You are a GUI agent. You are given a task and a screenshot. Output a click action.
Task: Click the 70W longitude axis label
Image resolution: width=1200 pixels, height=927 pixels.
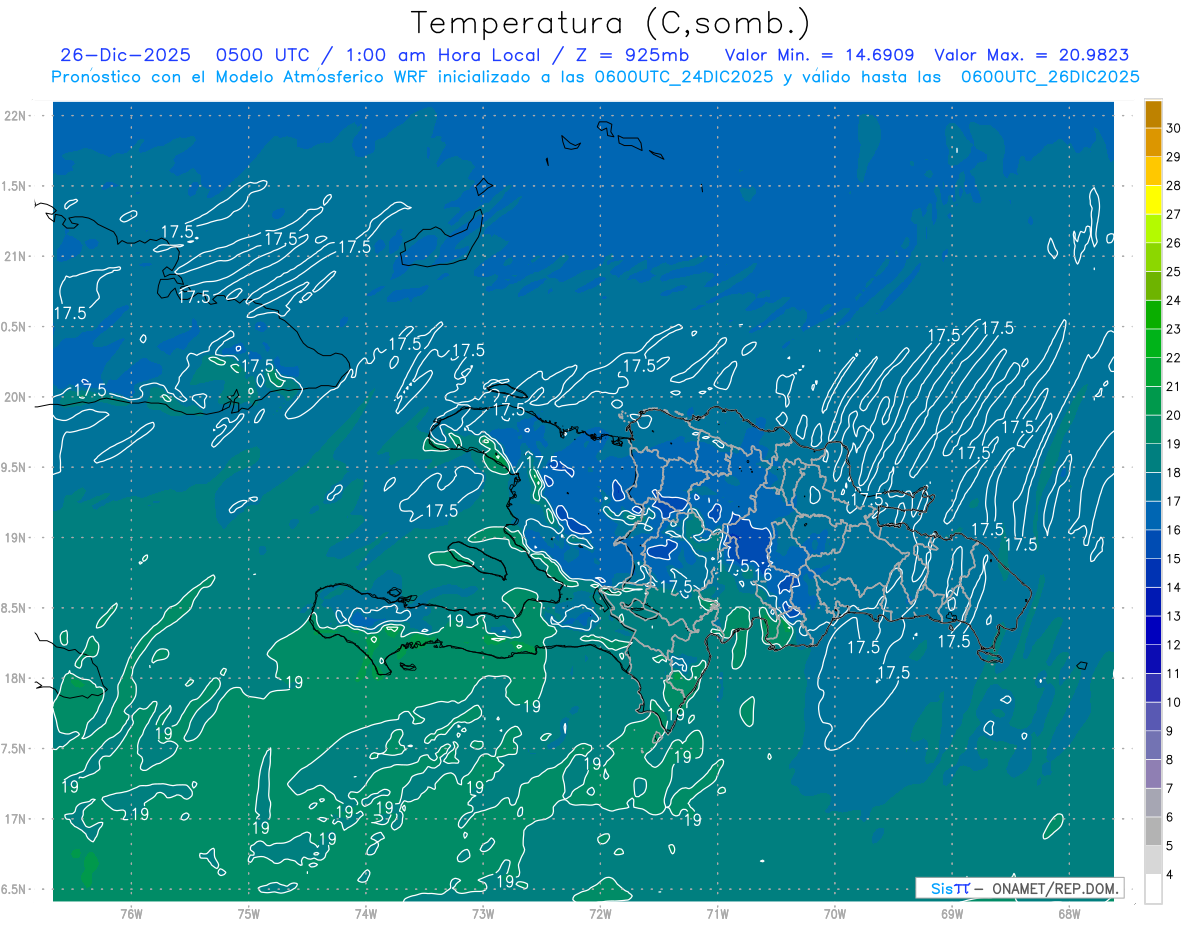coord(834,913)
